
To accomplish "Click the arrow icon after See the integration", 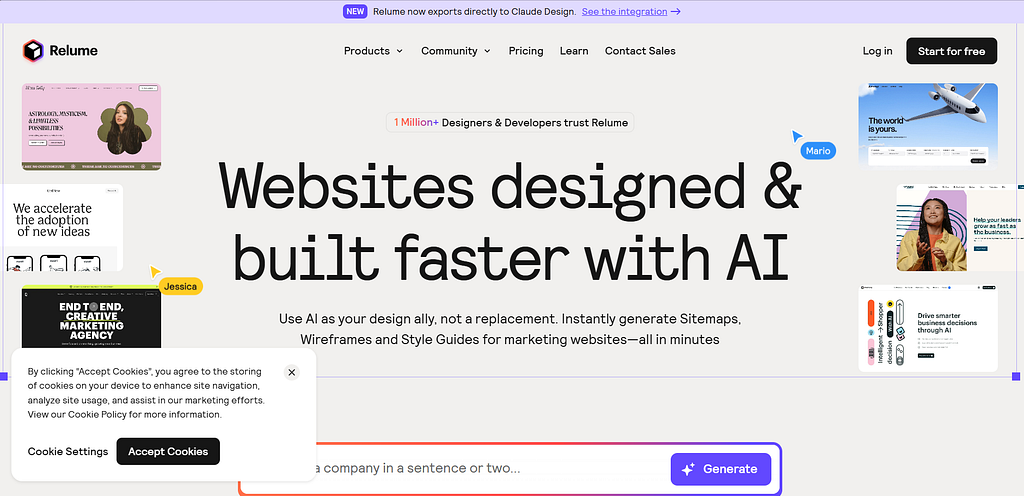I will coord(676,12).
